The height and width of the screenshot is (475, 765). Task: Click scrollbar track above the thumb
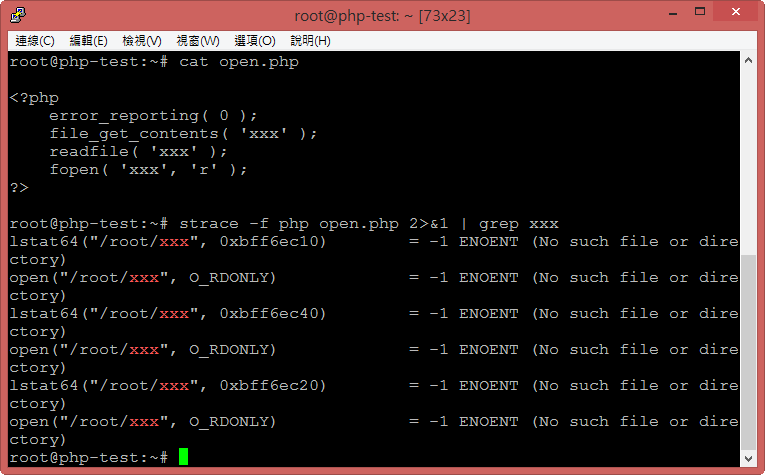(748, 162)
